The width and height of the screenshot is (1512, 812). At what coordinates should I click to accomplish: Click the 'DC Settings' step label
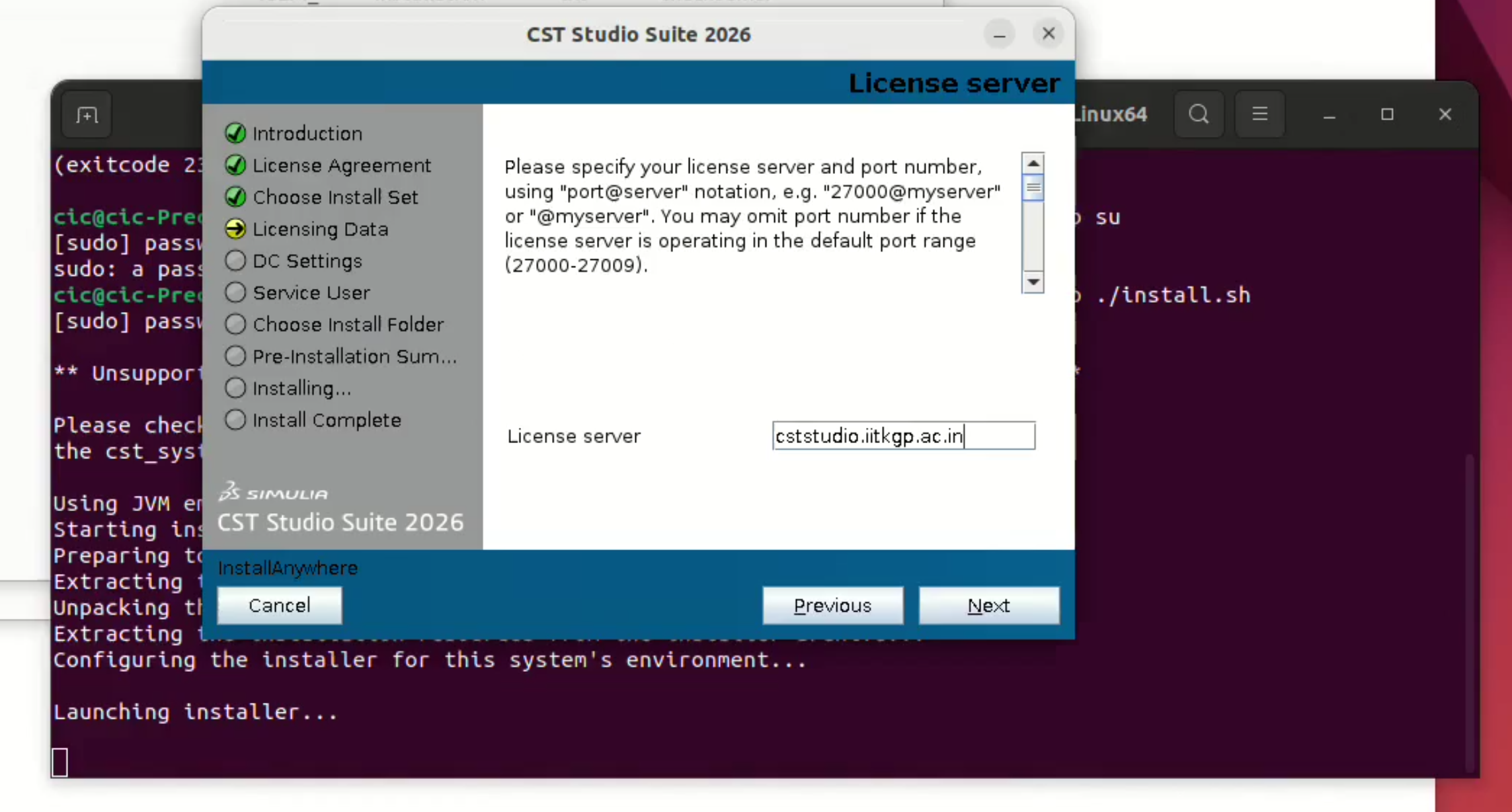point(307,261)
